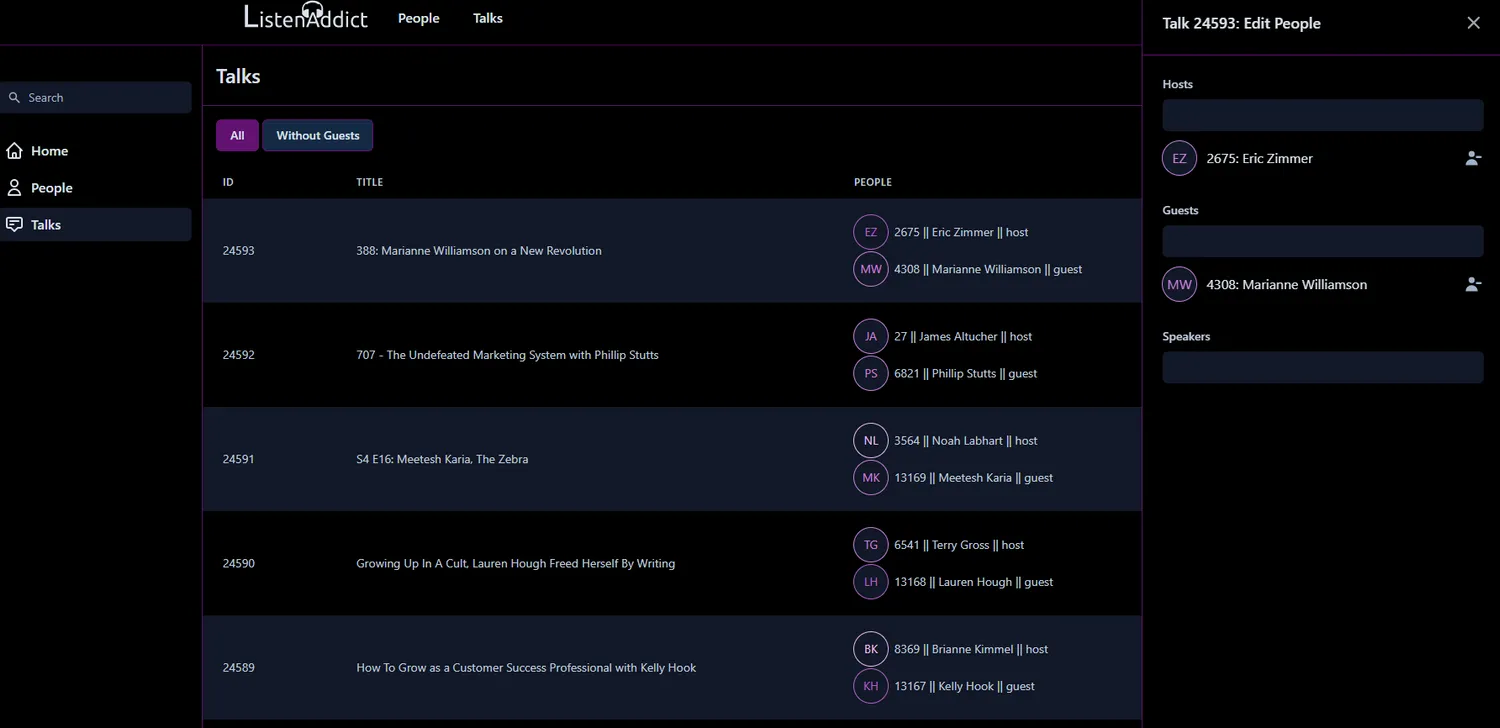Click the MW avatar in the Guests section

click(1179, 284)
